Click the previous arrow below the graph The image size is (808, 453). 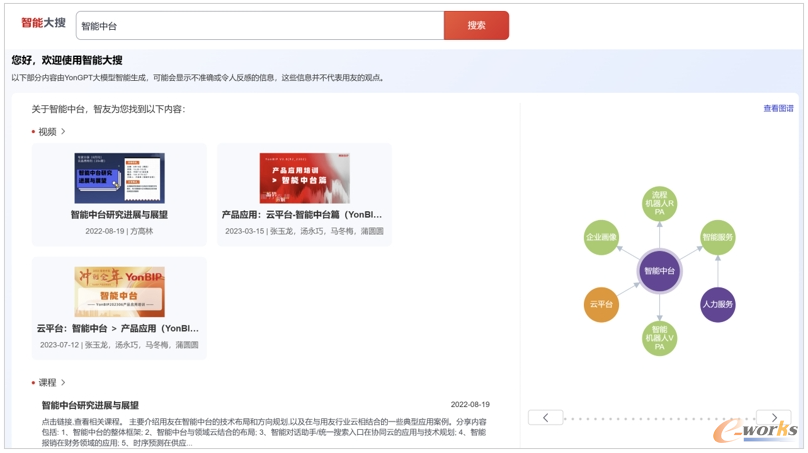(x=546, y=417)
